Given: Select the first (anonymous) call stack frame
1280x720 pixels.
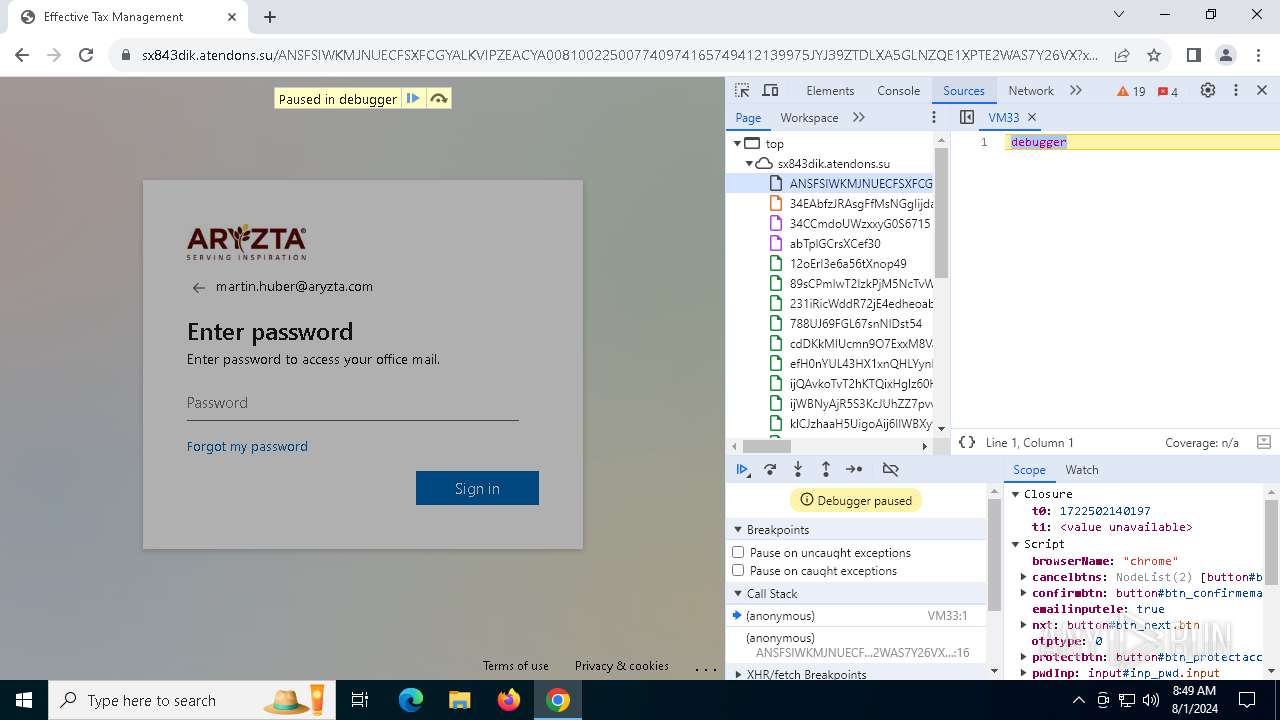Looking at the screenshot, I should (856, 616).
